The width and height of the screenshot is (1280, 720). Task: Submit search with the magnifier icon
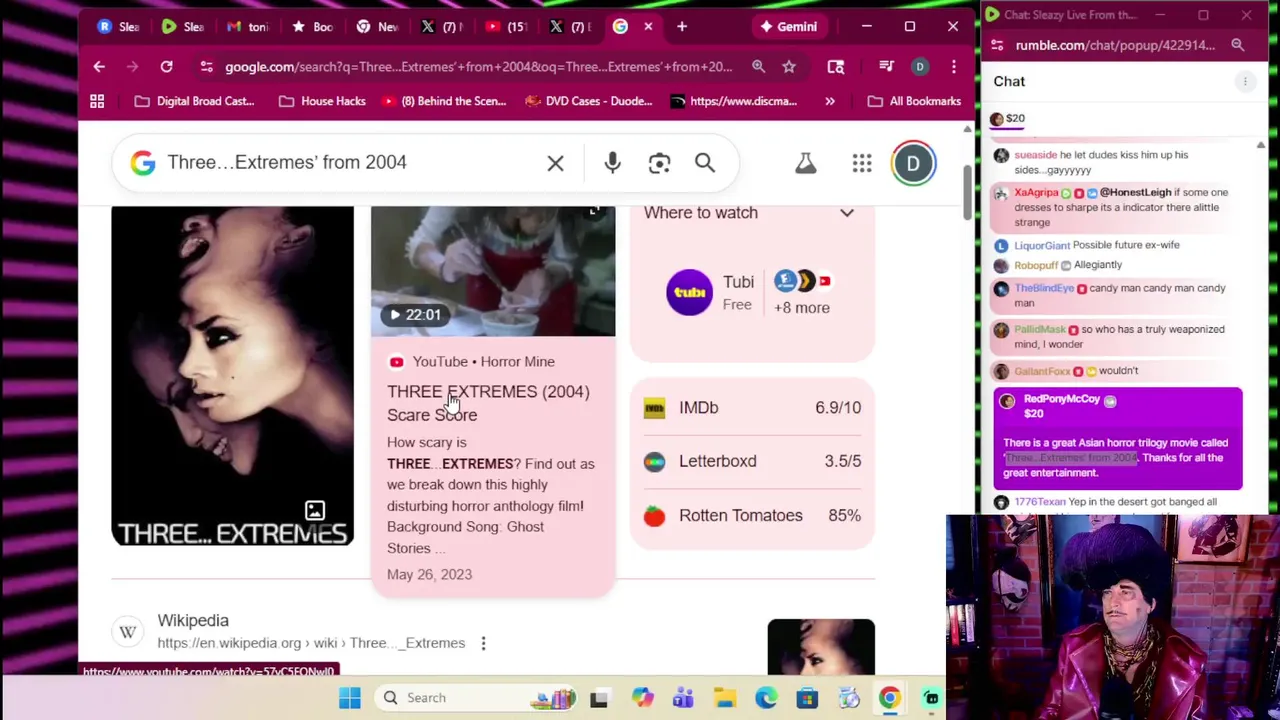click(x=705, y=163)
